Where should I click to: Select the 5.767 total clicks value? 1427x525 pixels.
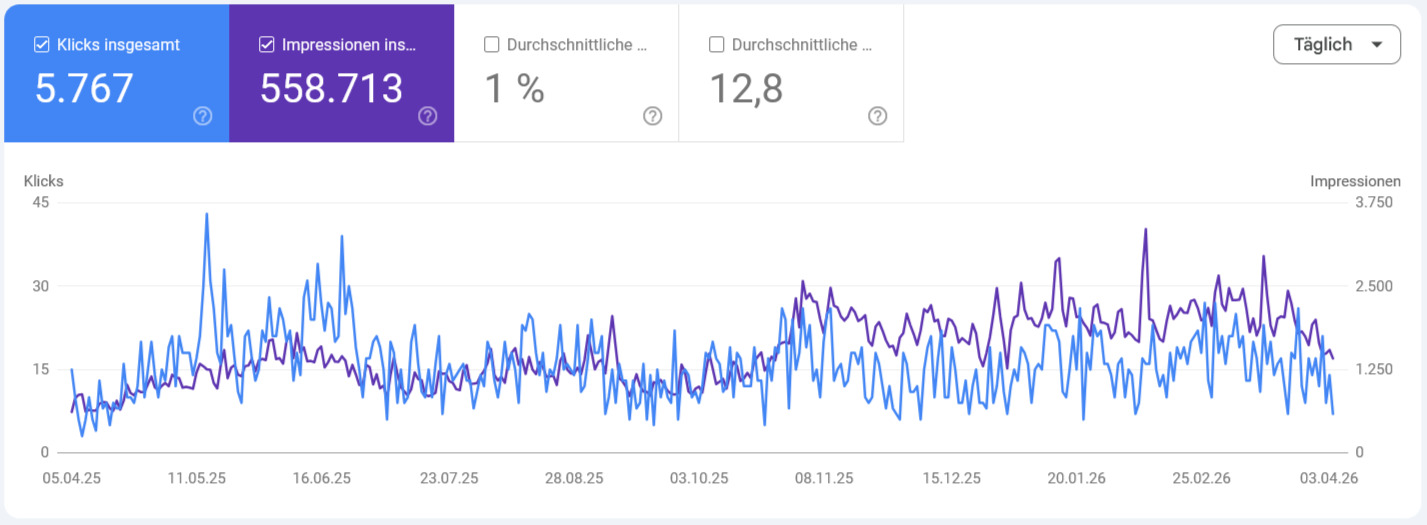tap(84, 89)
